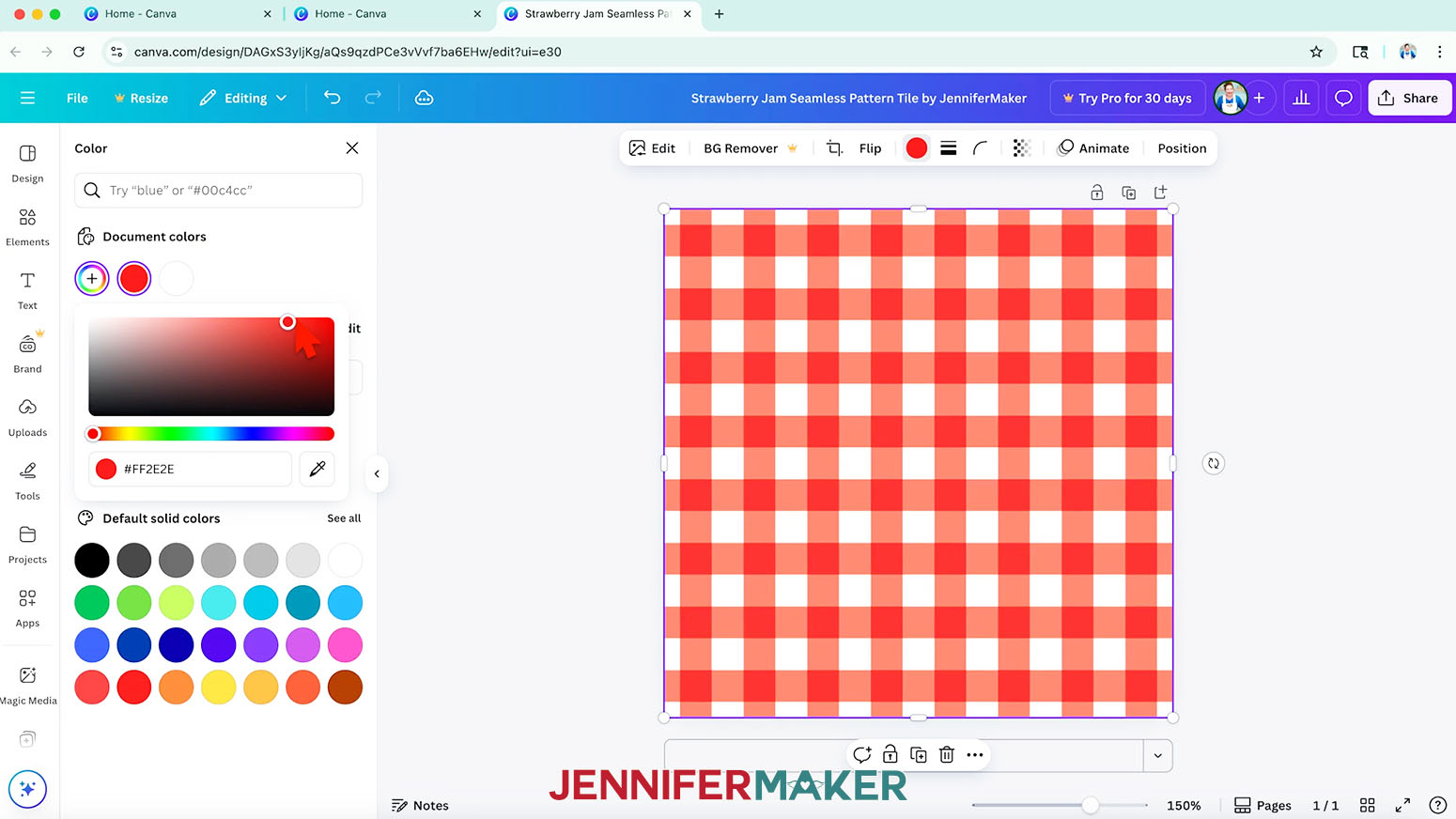Click the color search field
Viewport: 1456px width, 819px height.
(218, 190)
